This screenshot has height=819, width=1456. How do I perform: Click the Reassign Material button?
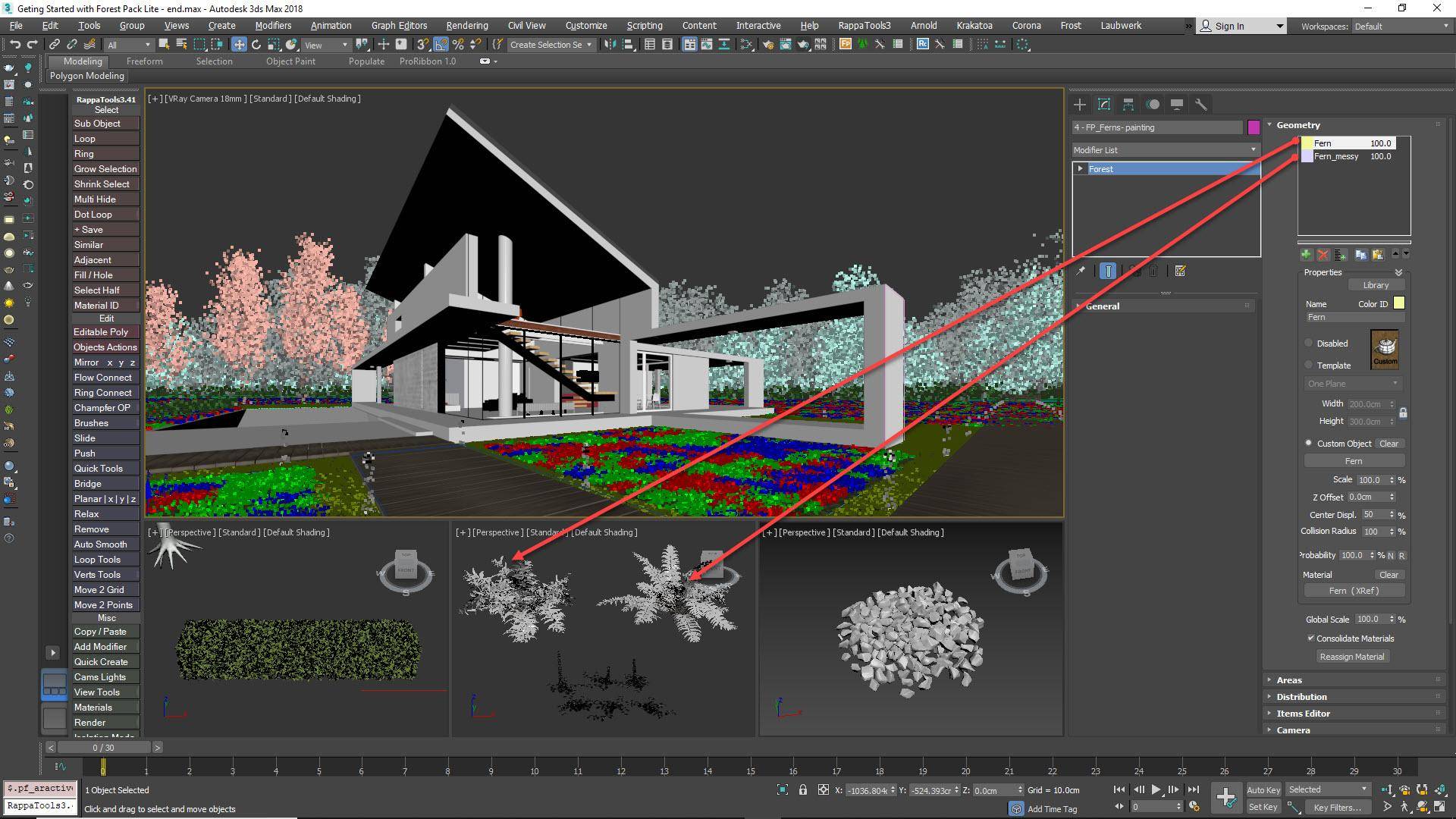point(1352,656)
